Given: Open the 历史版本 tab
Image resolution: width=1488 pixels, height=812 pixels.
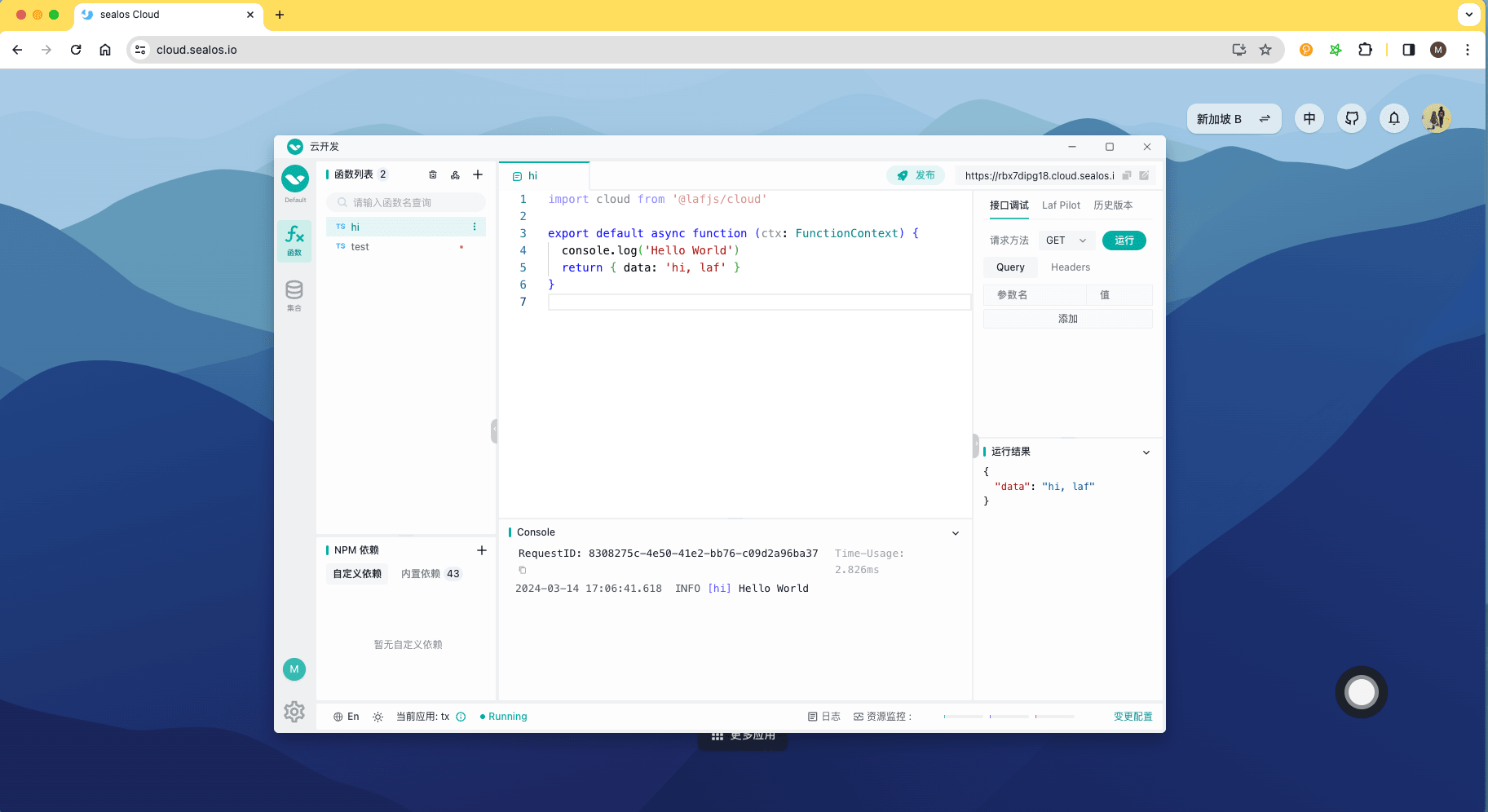Looking at the screenshot, I should tap(1113, 205).
